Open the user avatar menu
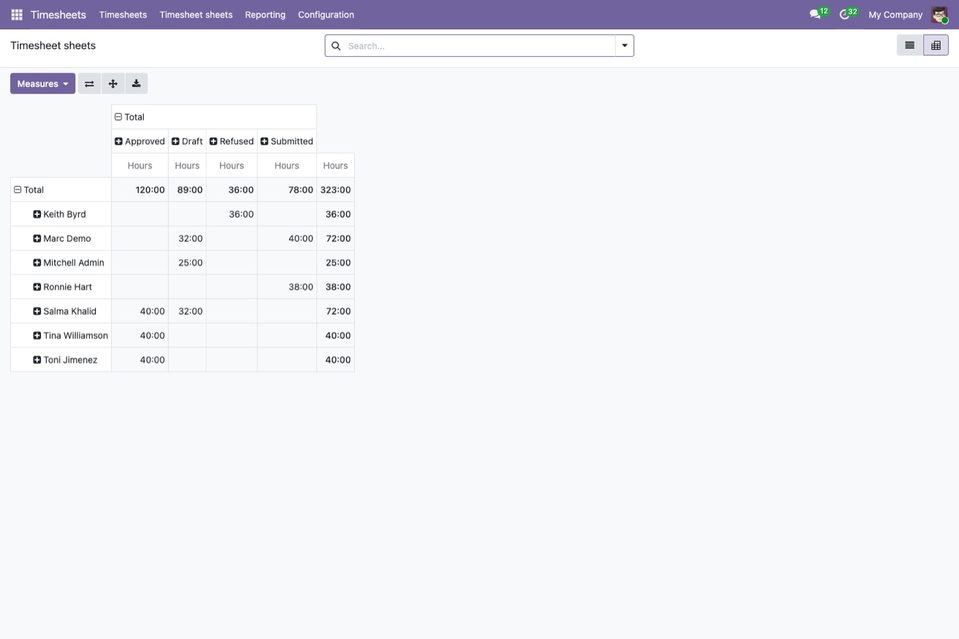Image resolution: width=959 pixels, height=639 pixels. coord(939,15)
